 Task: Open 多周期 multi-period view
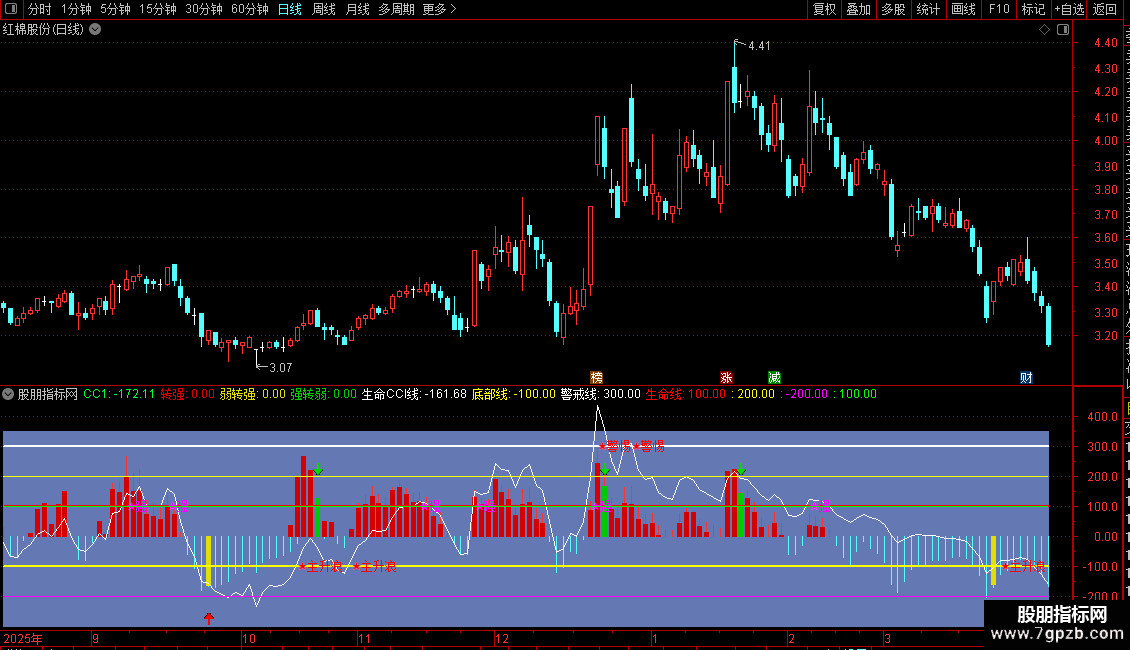click(x=396, y=9)
